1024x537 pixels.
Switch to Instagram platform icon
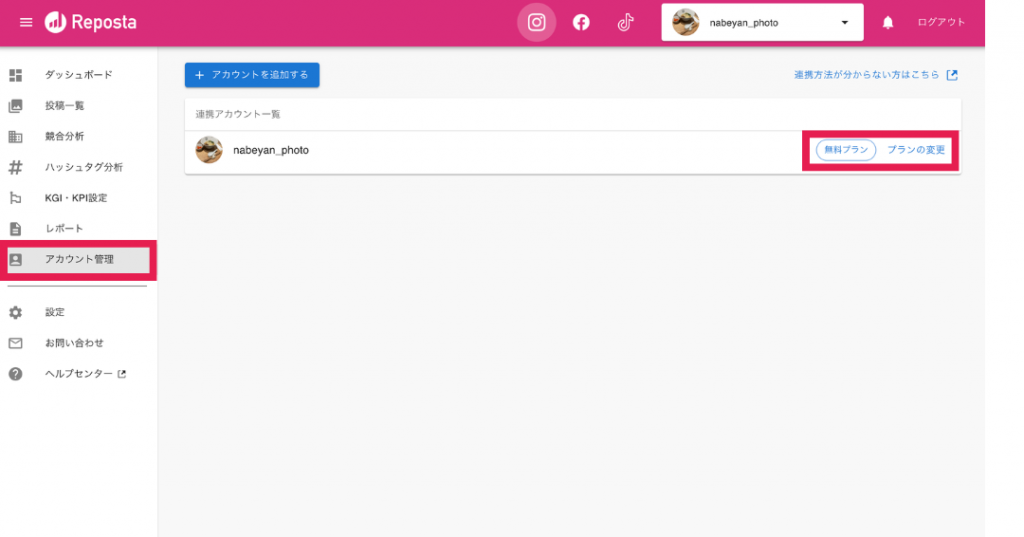click(x=536, y=23)
